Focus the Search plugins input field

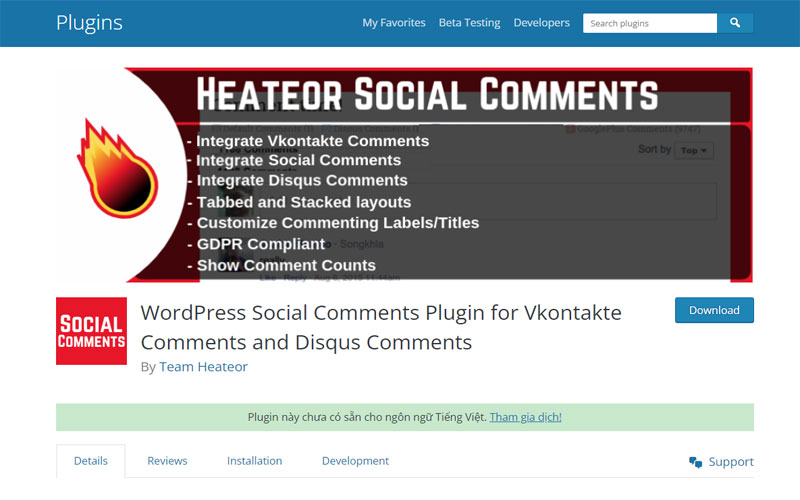(x=650, y=23)
